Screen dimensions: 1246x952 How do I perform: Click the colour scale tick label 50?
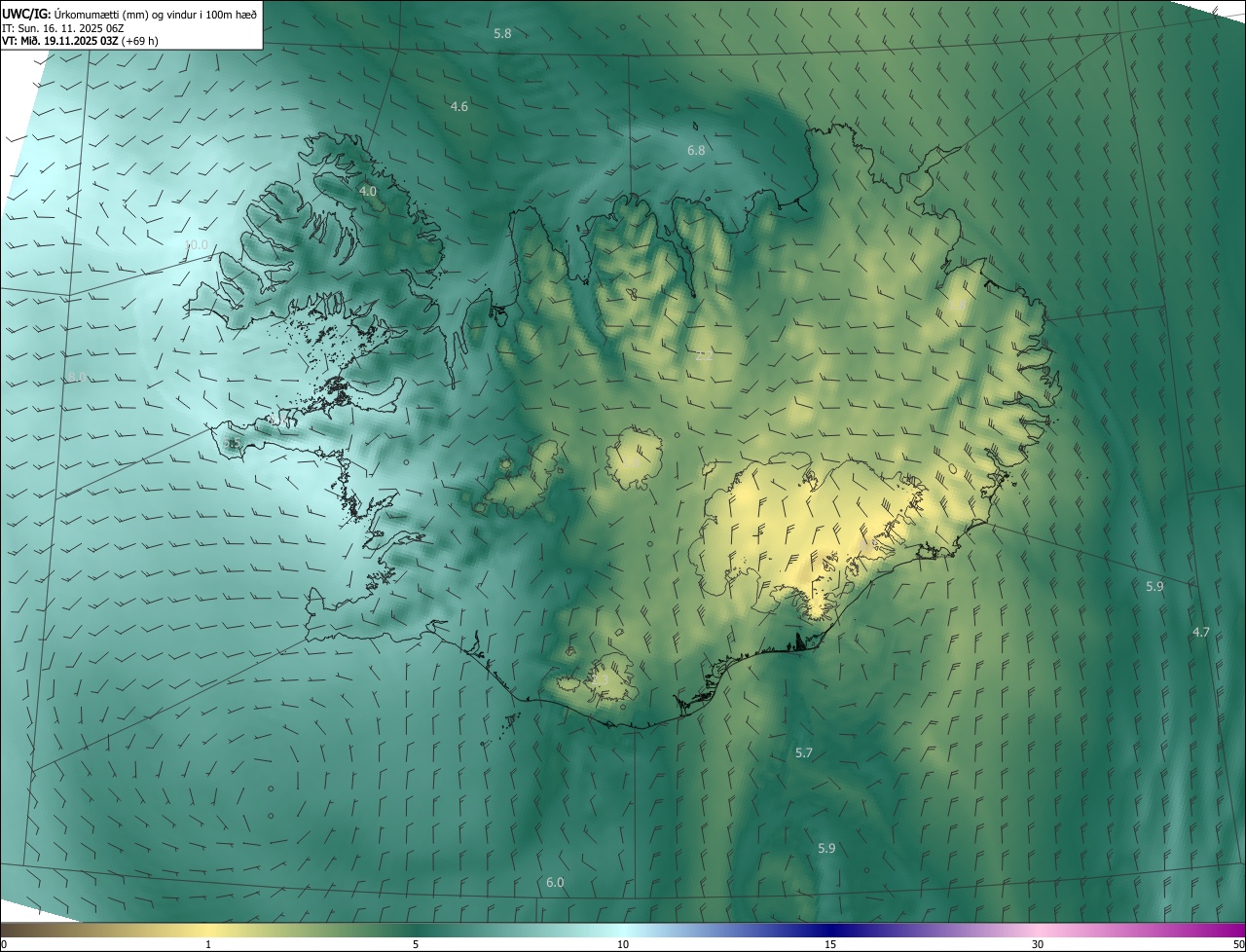[x=1238, y=944]
